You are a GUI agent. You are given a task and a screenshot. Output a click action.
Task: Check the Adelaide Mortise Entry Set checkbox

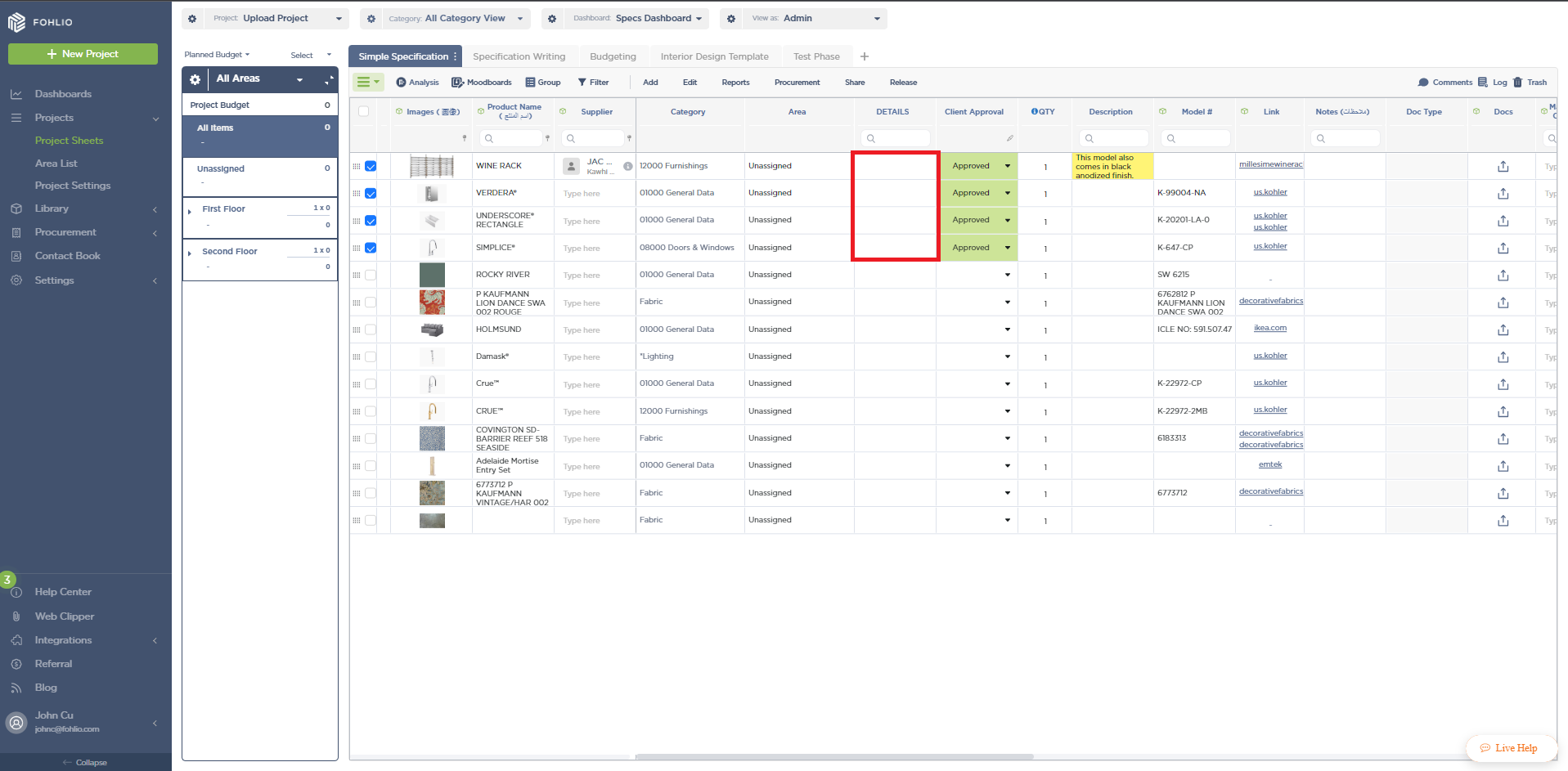371,466
